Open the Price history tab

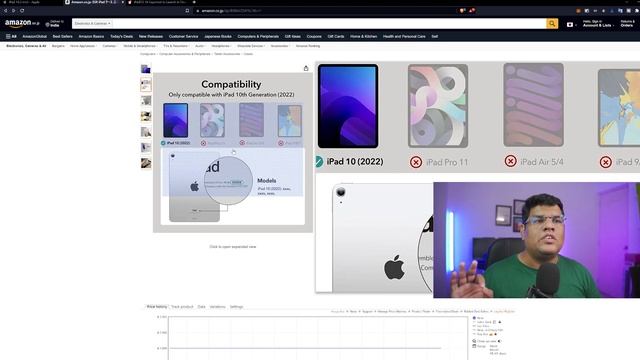[x=157, y=307]
